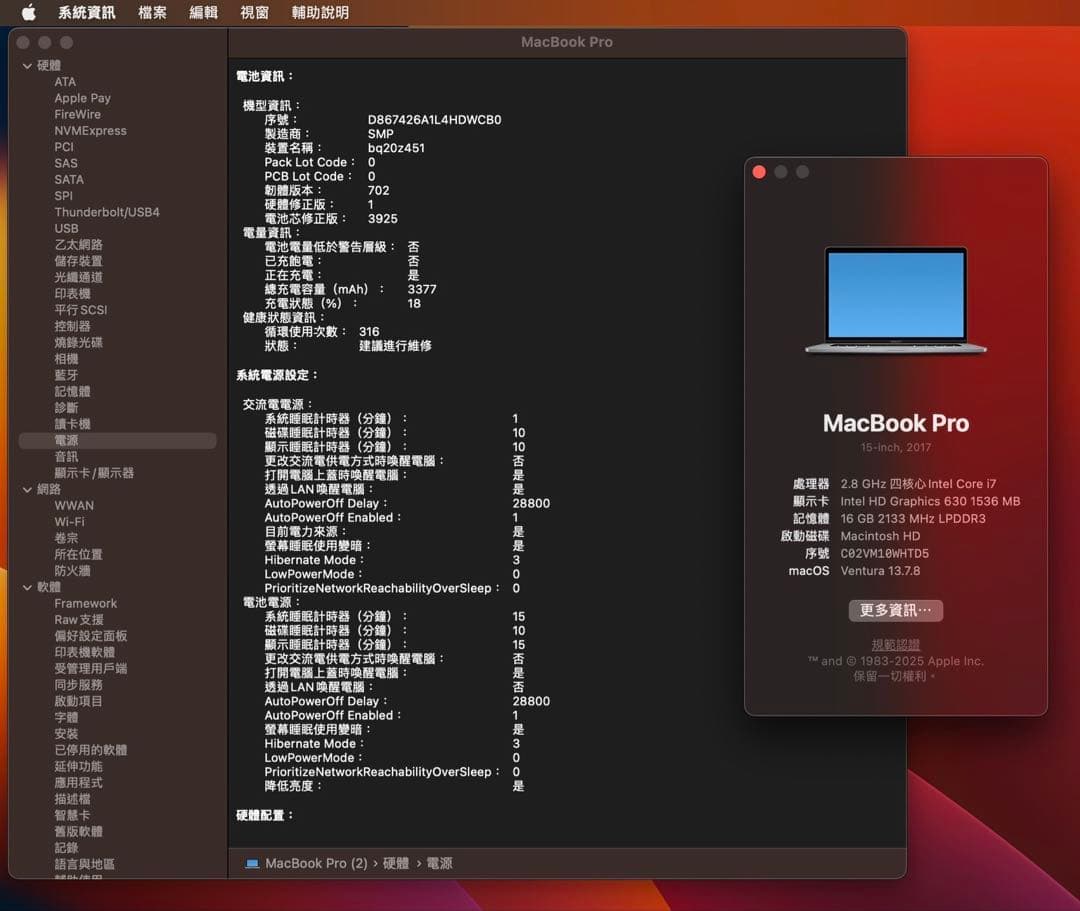Select 卷宗 in the network list

(x=66, y=538)
